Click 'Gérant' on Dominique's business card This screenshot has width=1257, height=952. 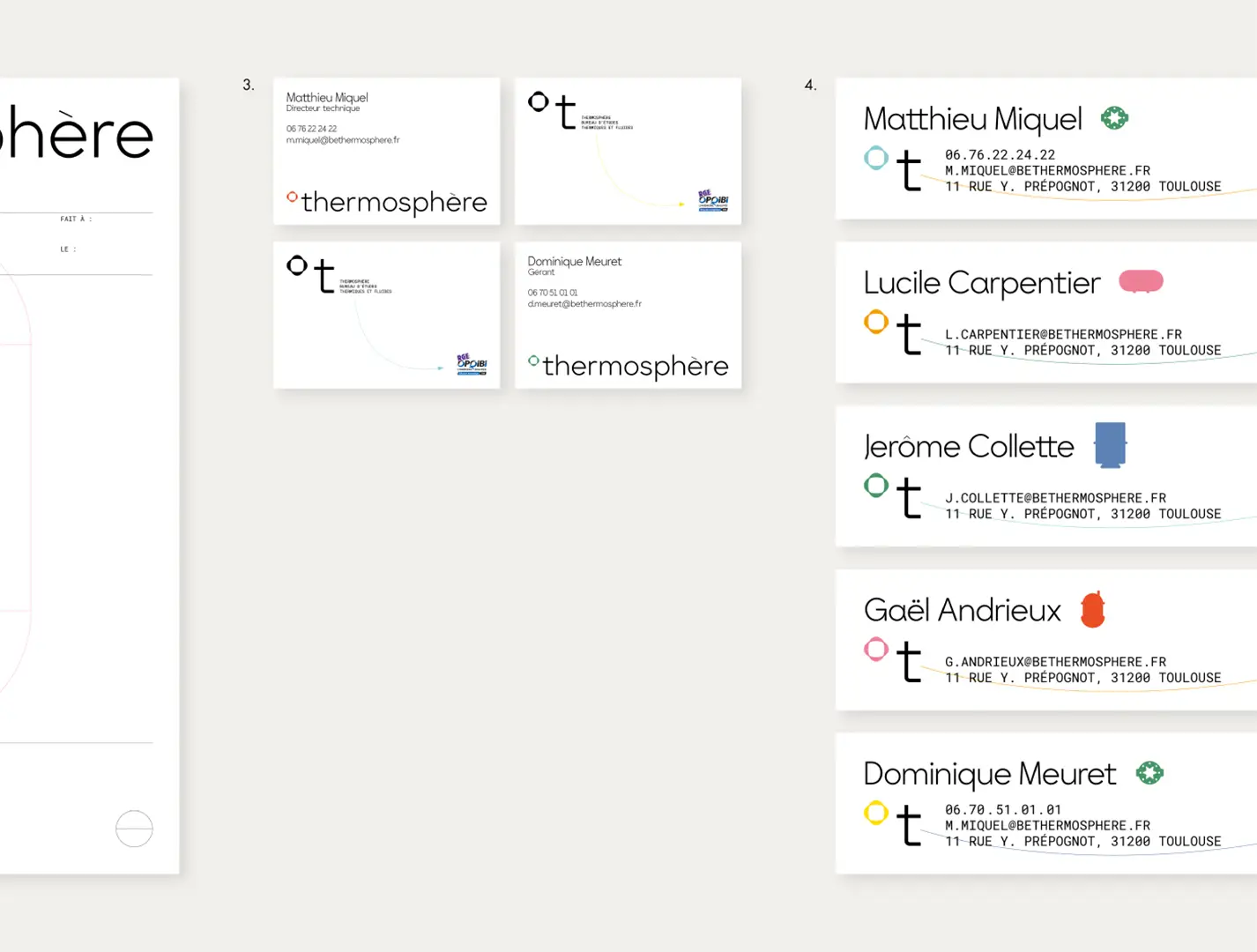click(x=541, y=272)
